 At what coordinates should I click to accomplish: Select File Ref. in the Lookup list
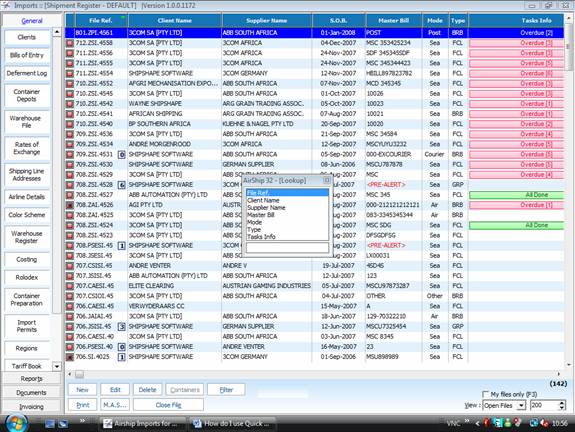[x=287, y=193]
